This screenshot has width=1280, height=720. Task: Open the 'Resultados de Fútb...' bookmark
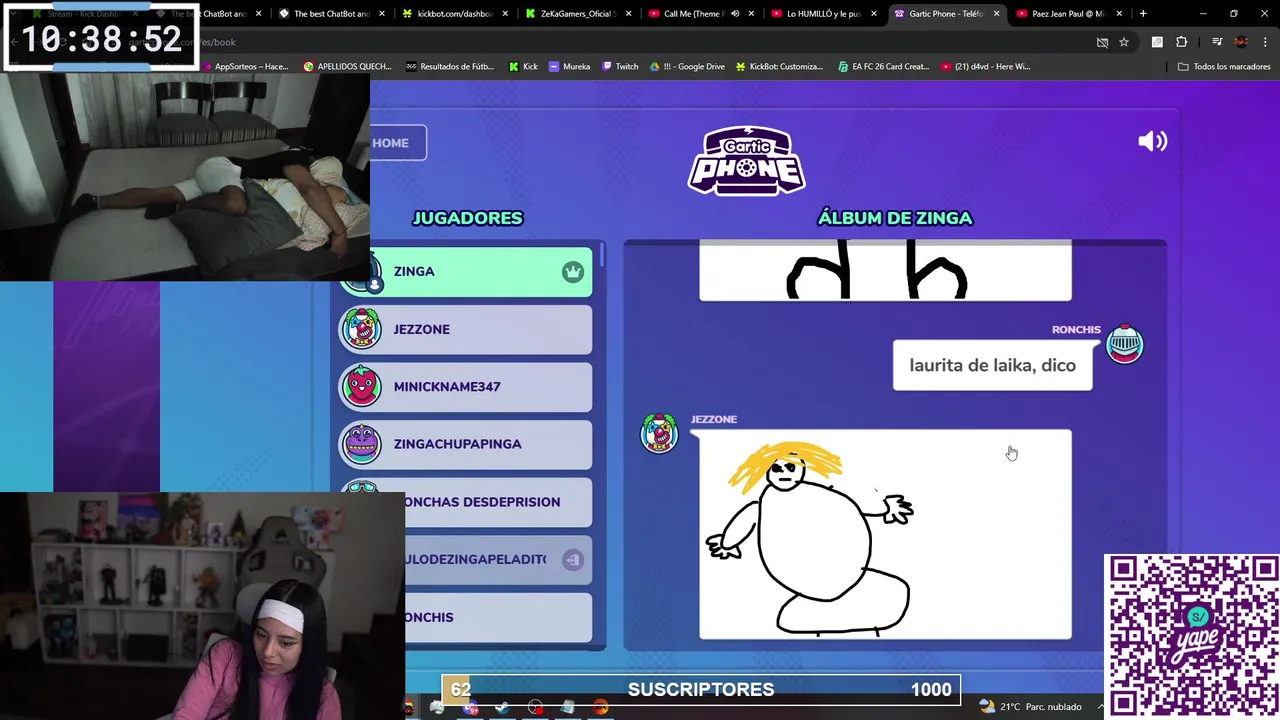click(450, 66)
